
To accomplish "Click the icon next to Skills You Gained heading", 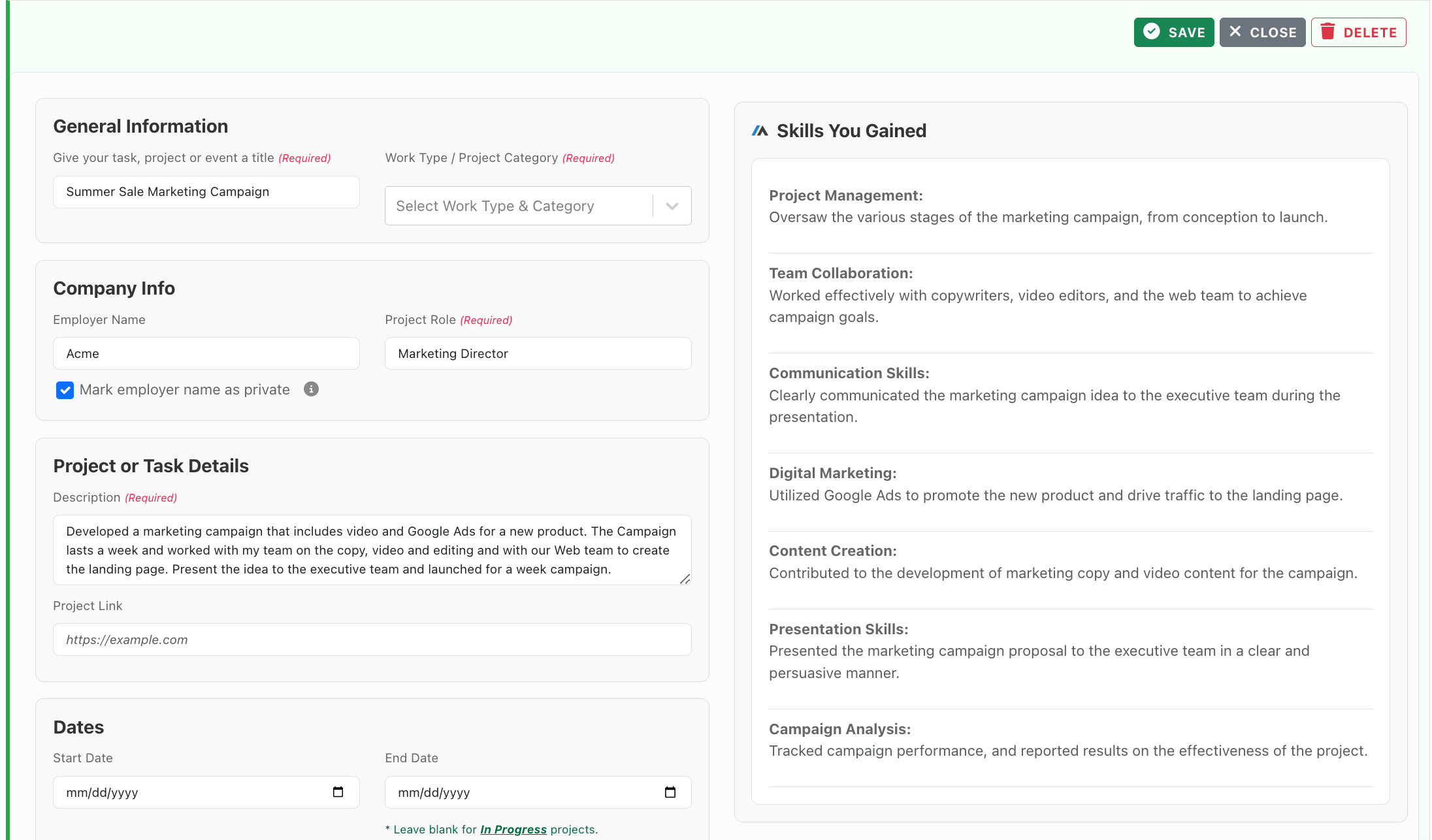I will tap(760, 130).
